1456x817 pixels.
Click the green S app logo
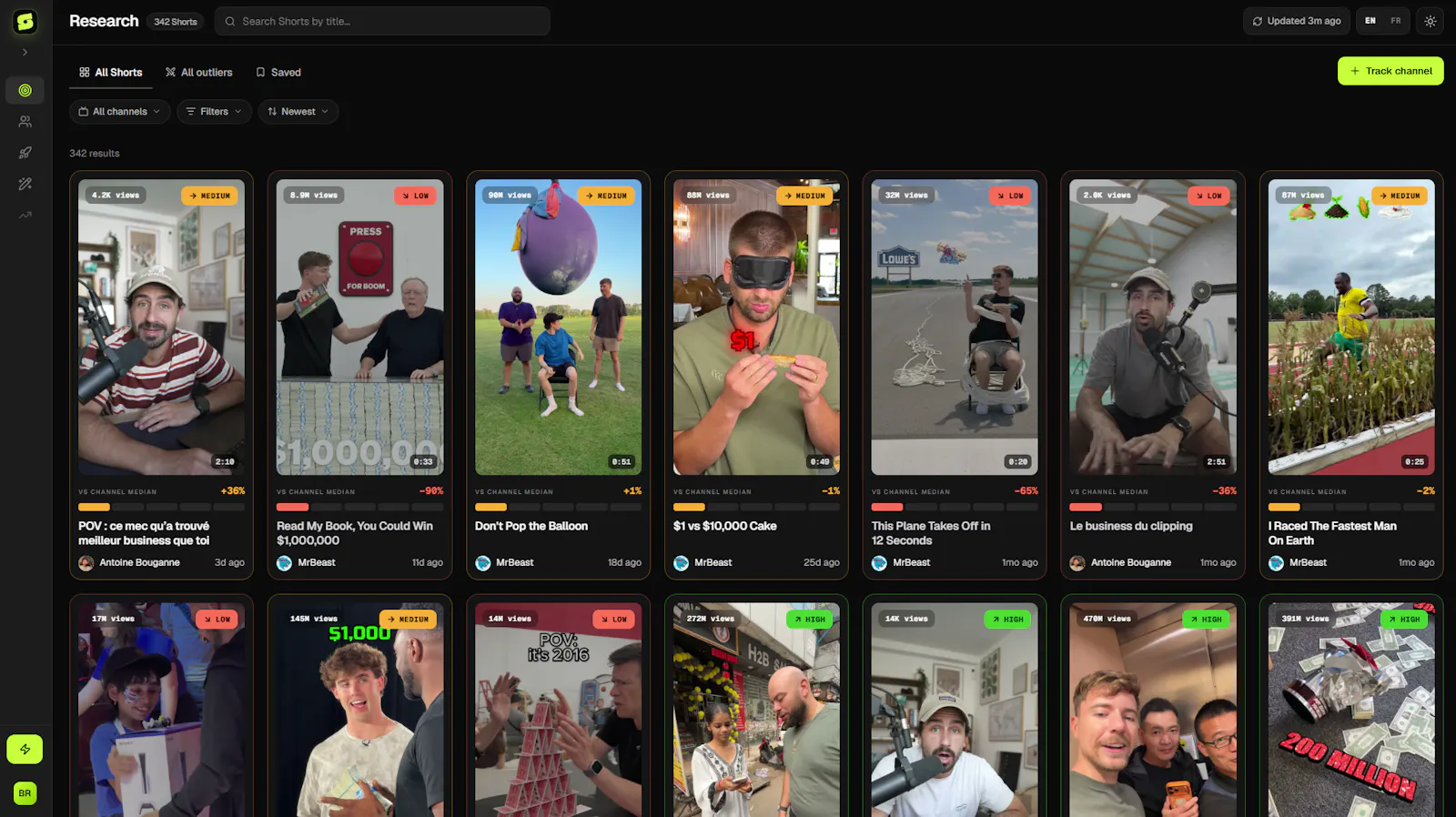pos(25,22)
